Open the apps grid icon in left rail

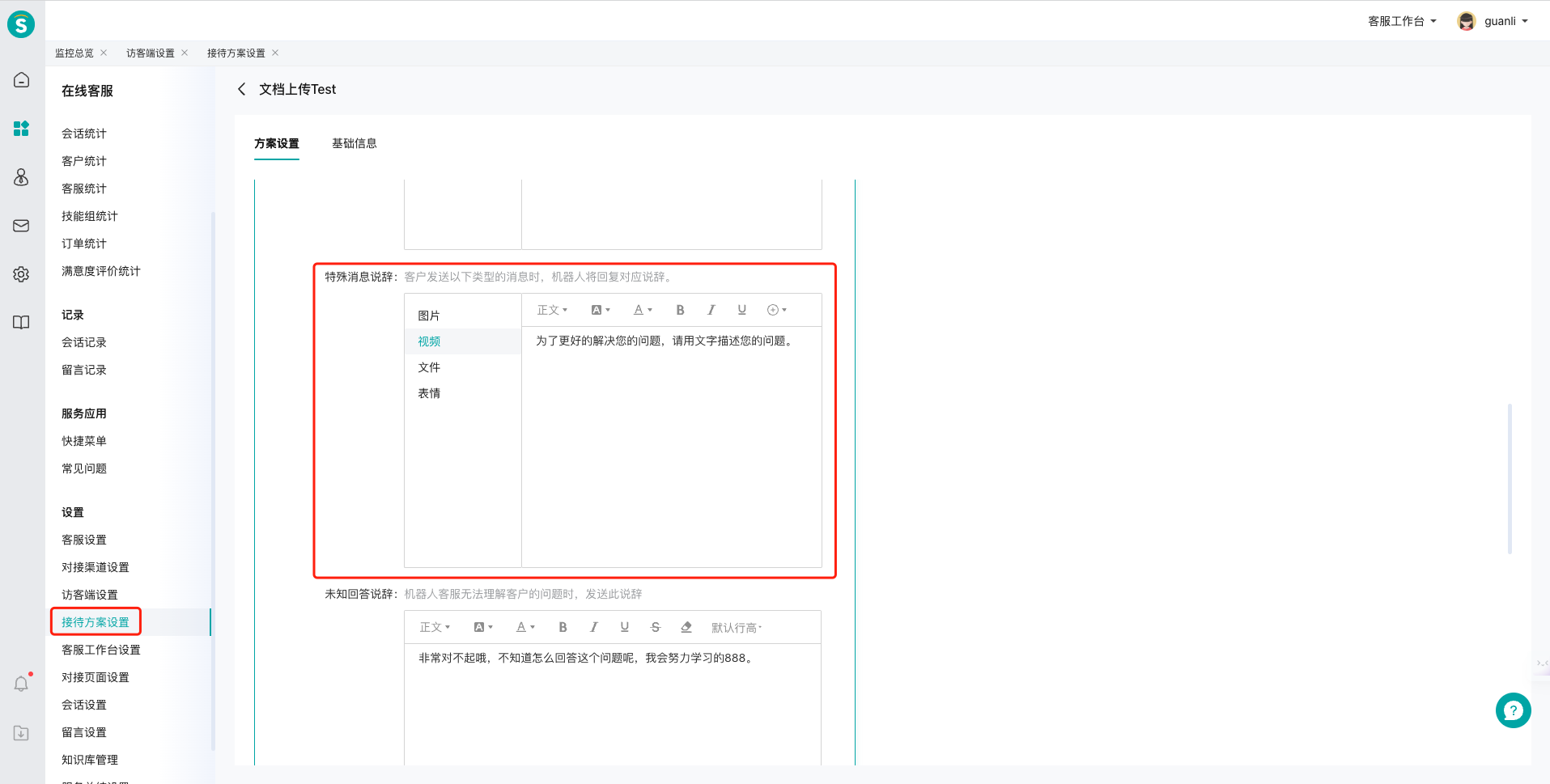click(x=21, y=128)
